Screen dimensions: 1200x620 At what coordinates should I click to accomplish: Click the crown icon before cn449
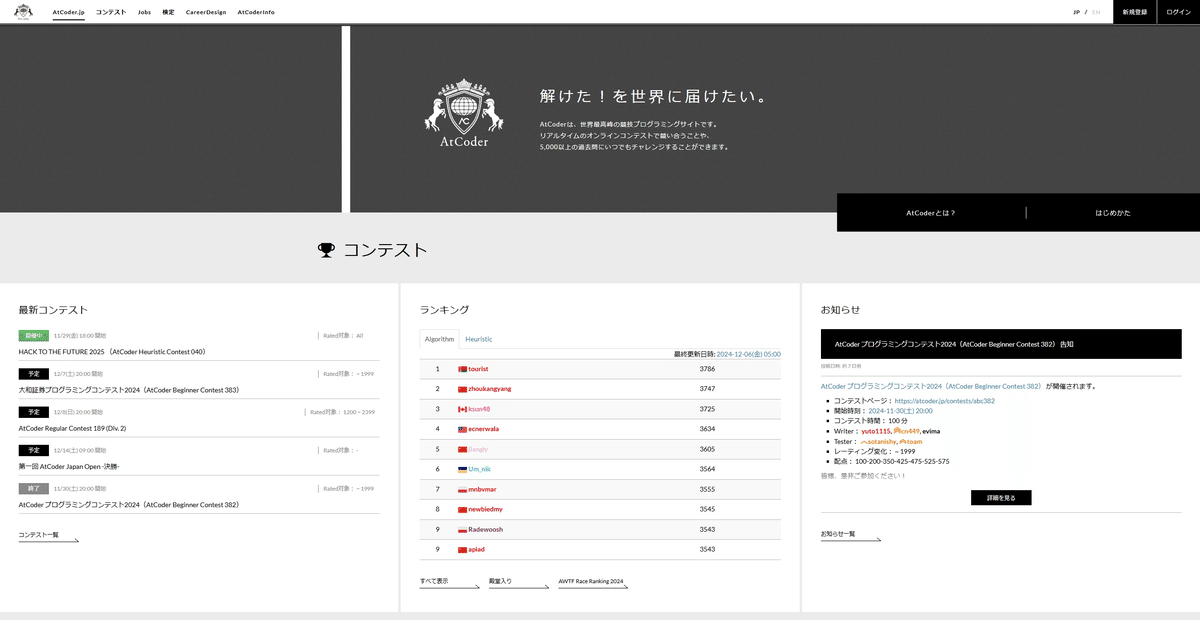pos(897,431)
